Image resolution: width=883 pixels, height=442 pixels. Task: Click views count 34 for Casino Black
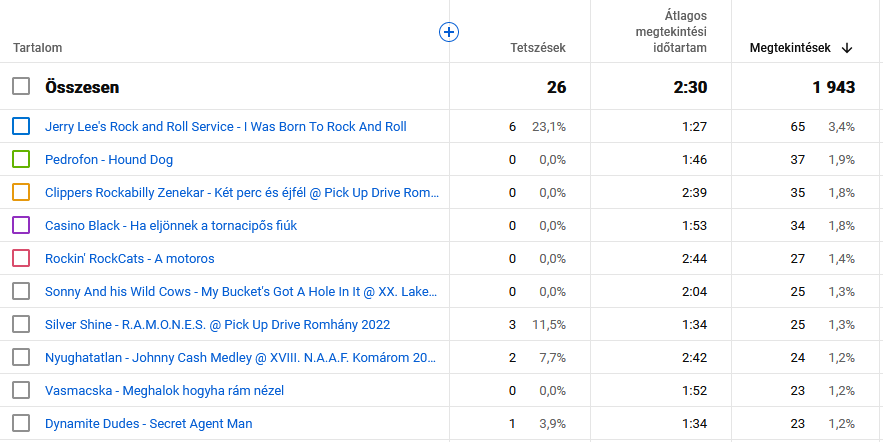pyautogui.click(x=797, y=226)
